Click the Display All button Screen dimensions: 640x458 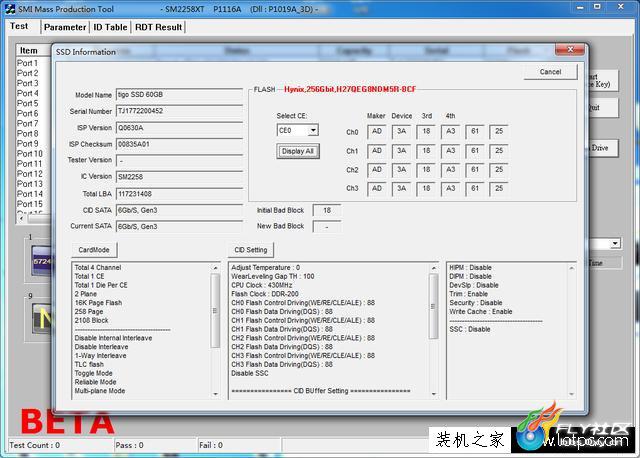[x=298, y=151]
